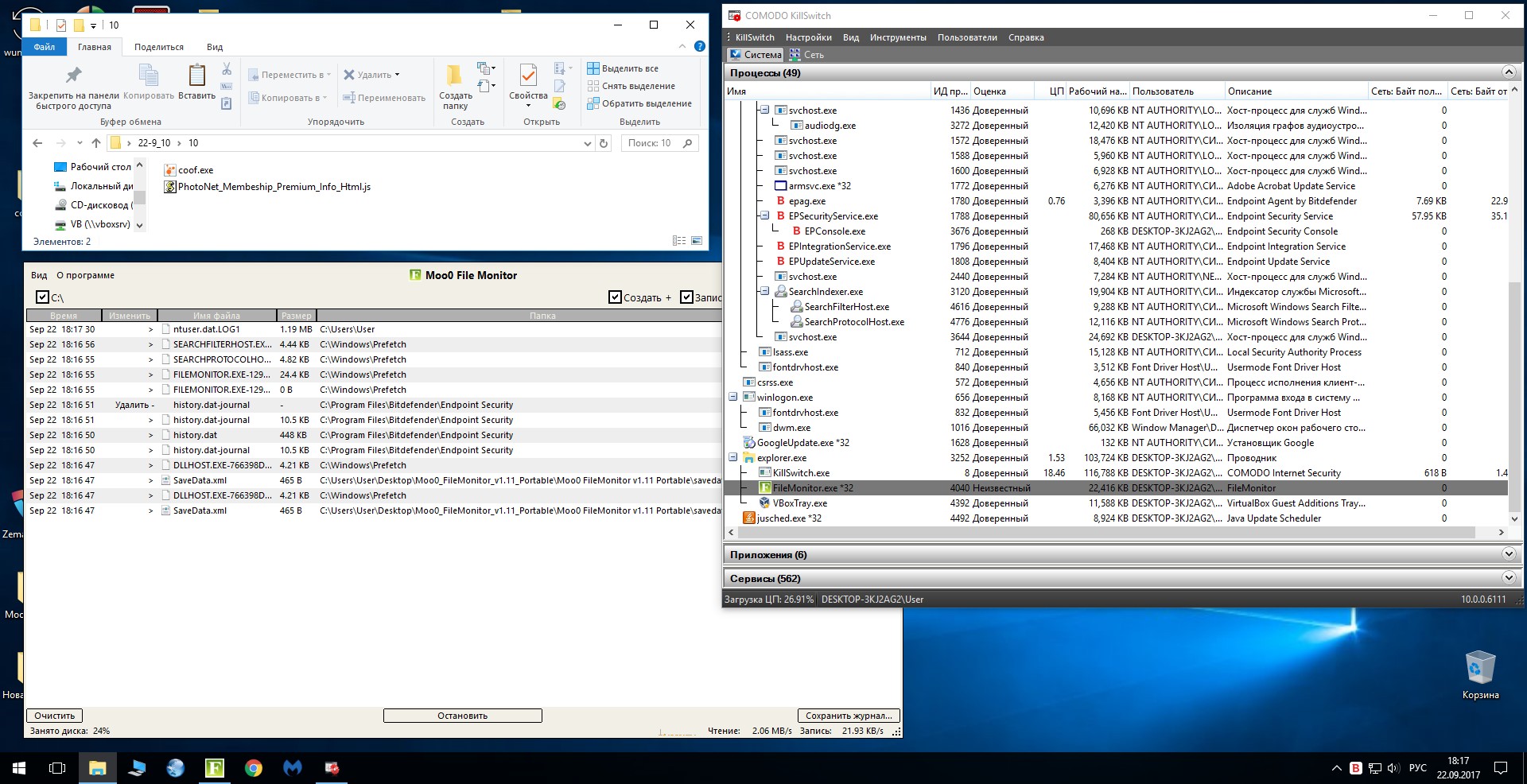Open the Инструменты menu in KillSwitch
The height and width of the screenshot is (784, 1527).
pyautogui.click(x=897, y=37)
